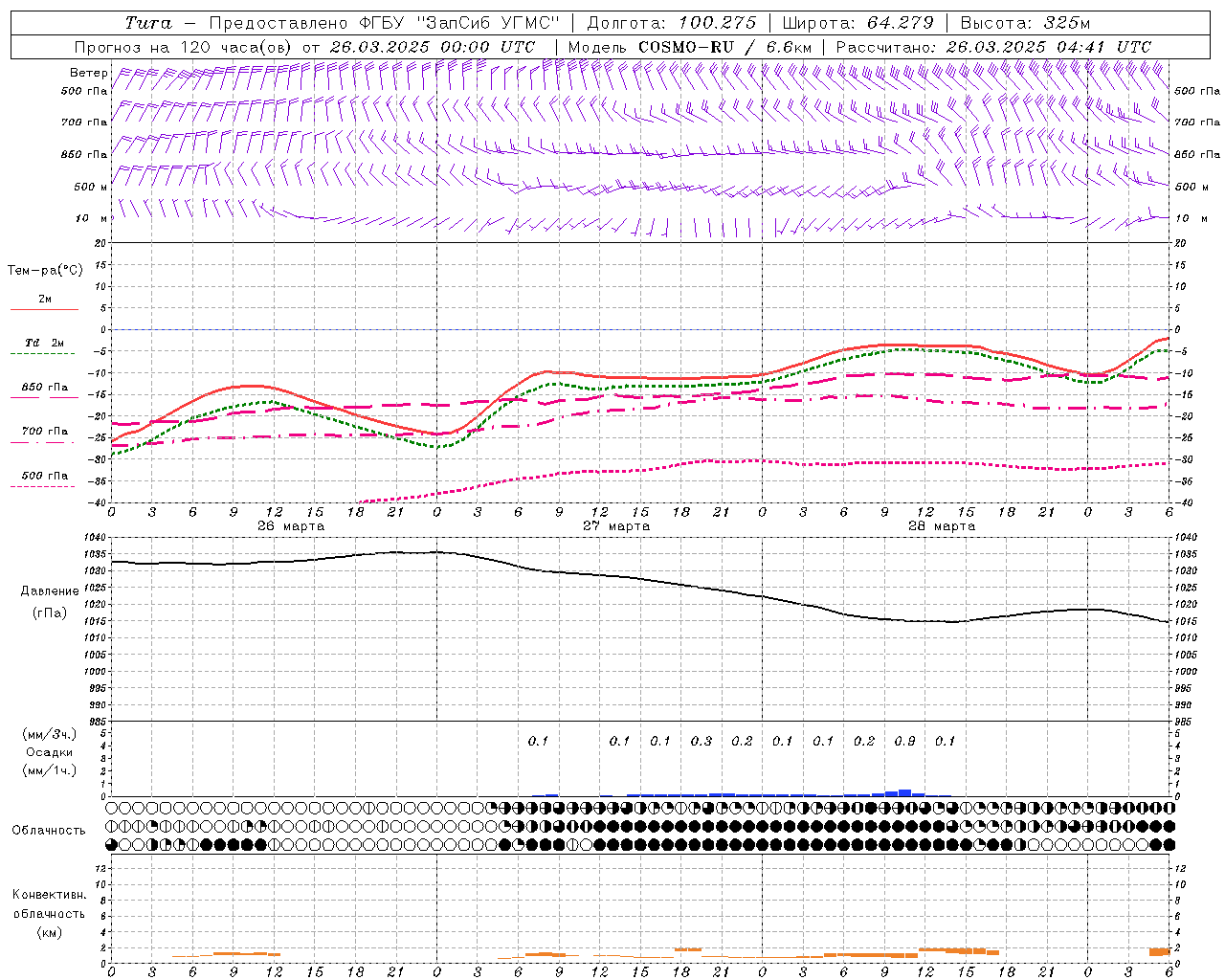Click the "2м" temperature legend entry
Image resolution: width=1225 pixels, height=980 pixels.
45,300
